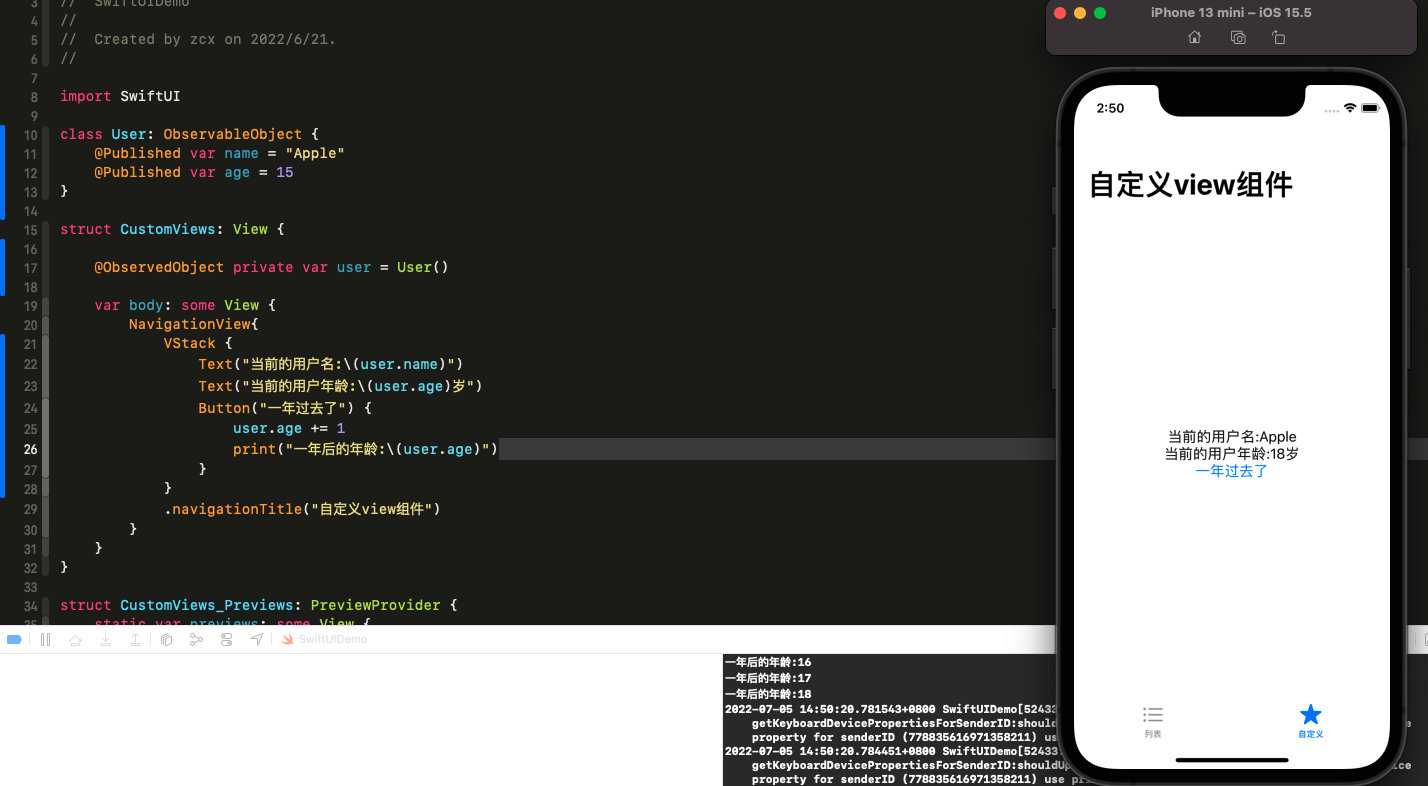The image size is (1428, 786).
Task: Set a breakpoint on line number 25
Action: [30, 429]
